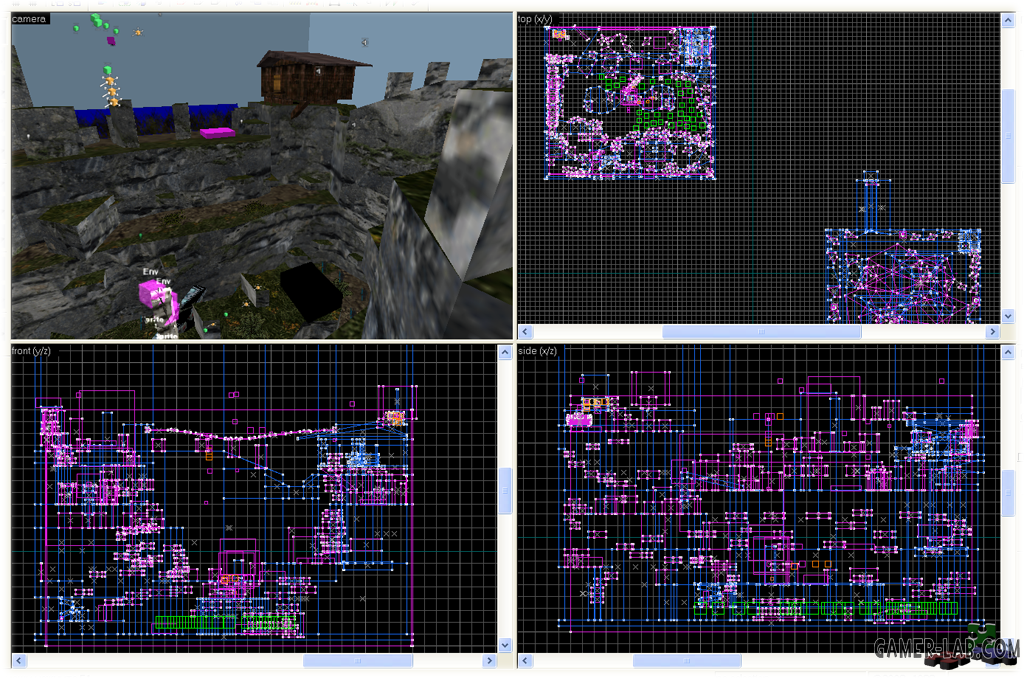Select the pink trigger brush on the ledge
Image resolution: width=1024 pixels, height=678 pixels.
217,133
